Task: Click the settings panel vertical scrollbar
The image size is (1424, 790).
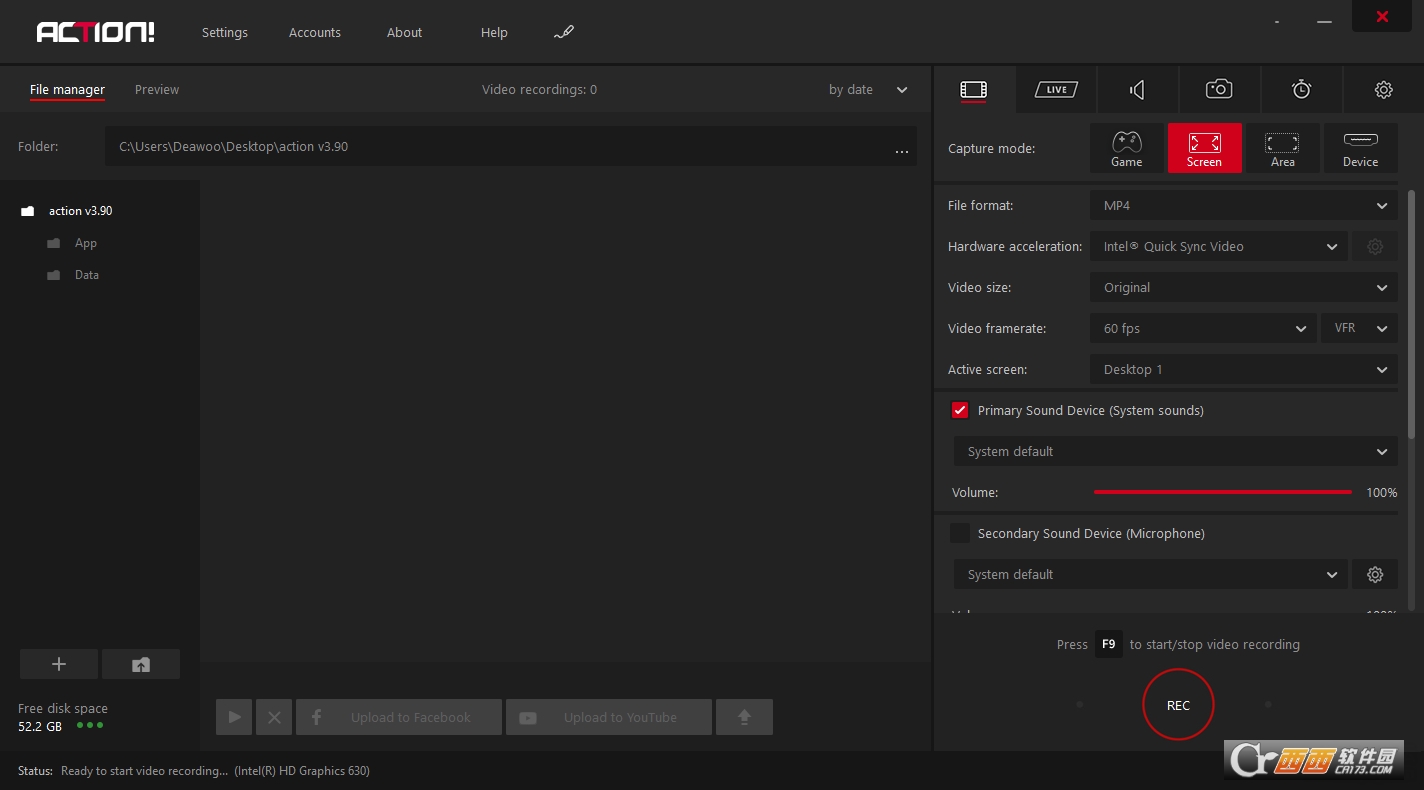Action: [1412, 314]
